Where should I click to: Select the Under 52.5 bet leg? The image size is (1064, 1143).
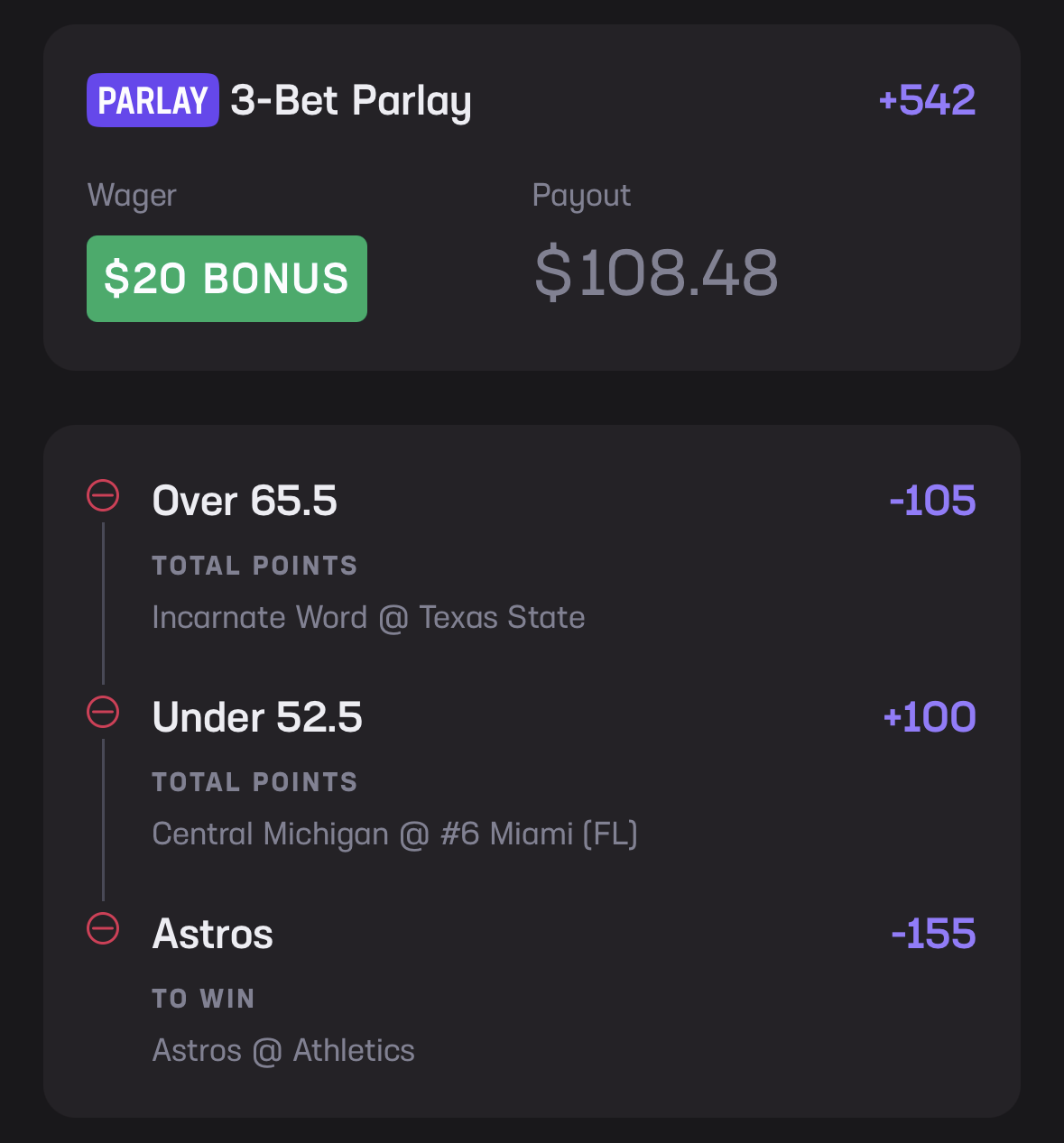click(257, 717)
